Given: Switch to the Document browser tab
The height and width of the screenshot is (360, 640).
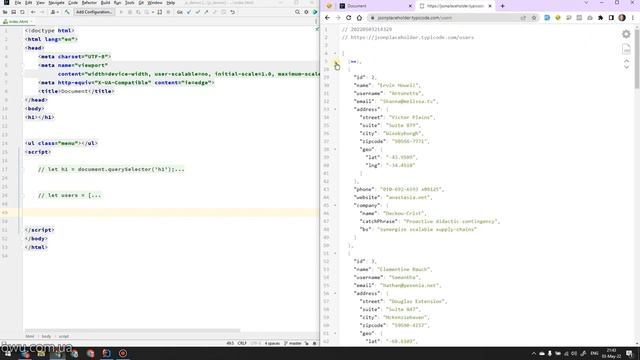Looking at the screenshot, I should pos(376,6).
